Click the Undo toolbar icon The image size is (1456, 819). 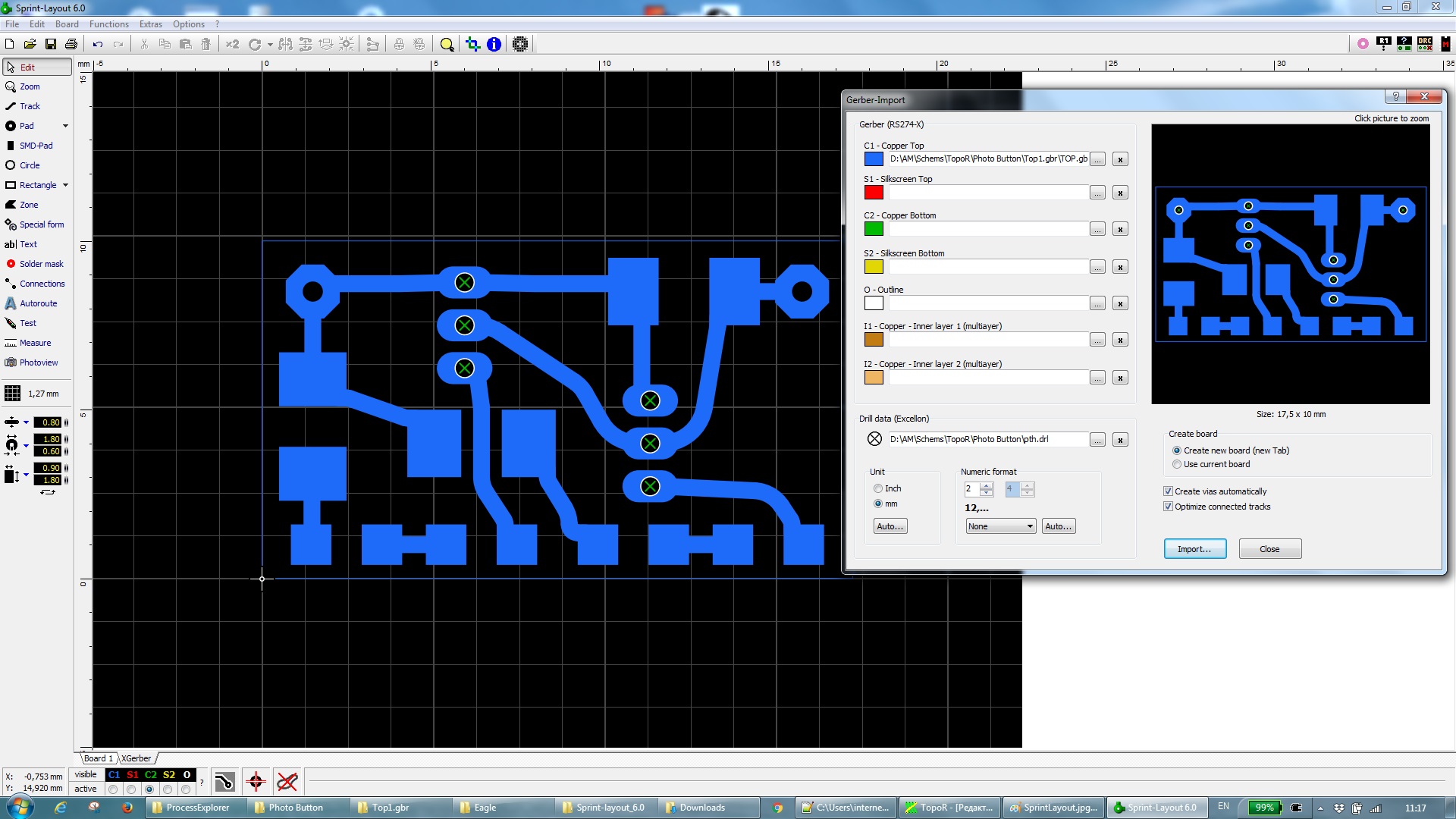pos(98,44)
